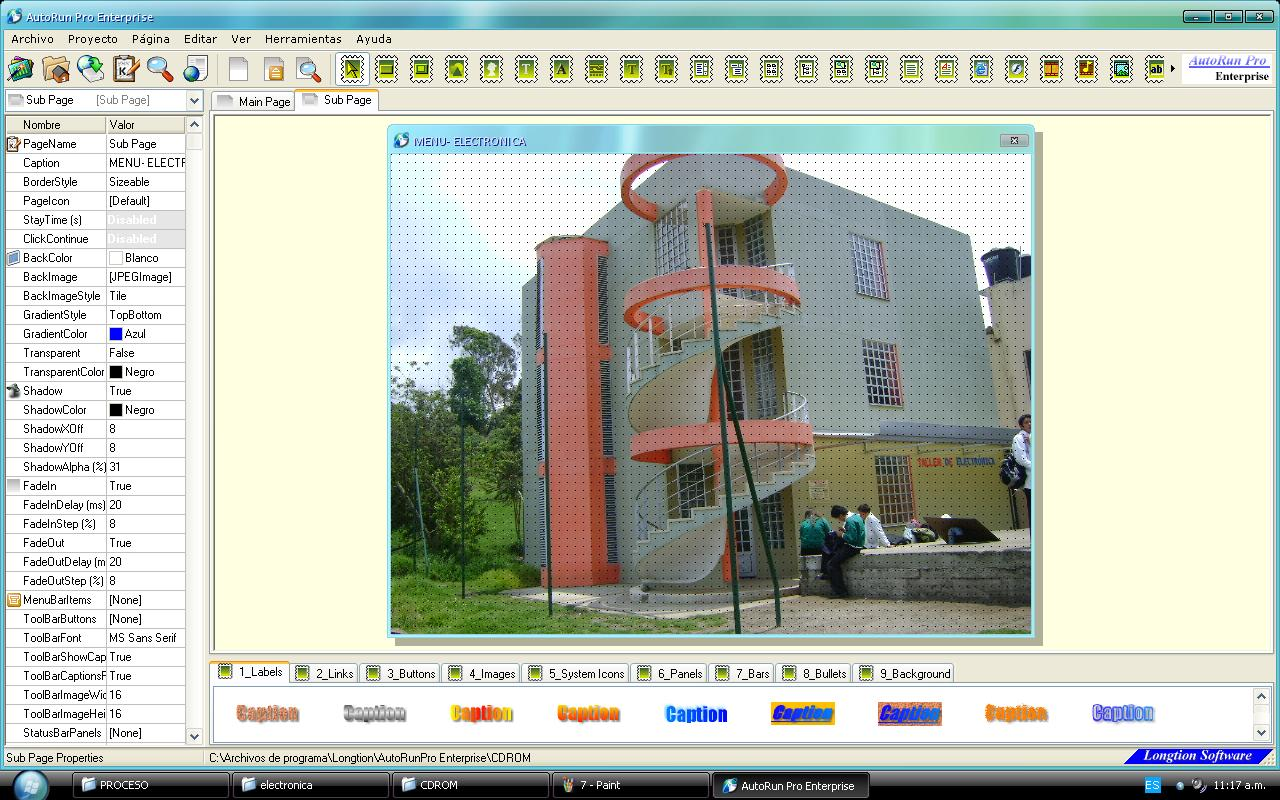Open the Archivo menu
Viewport: 1280px width, 800px height.
[x=32, y=39]
